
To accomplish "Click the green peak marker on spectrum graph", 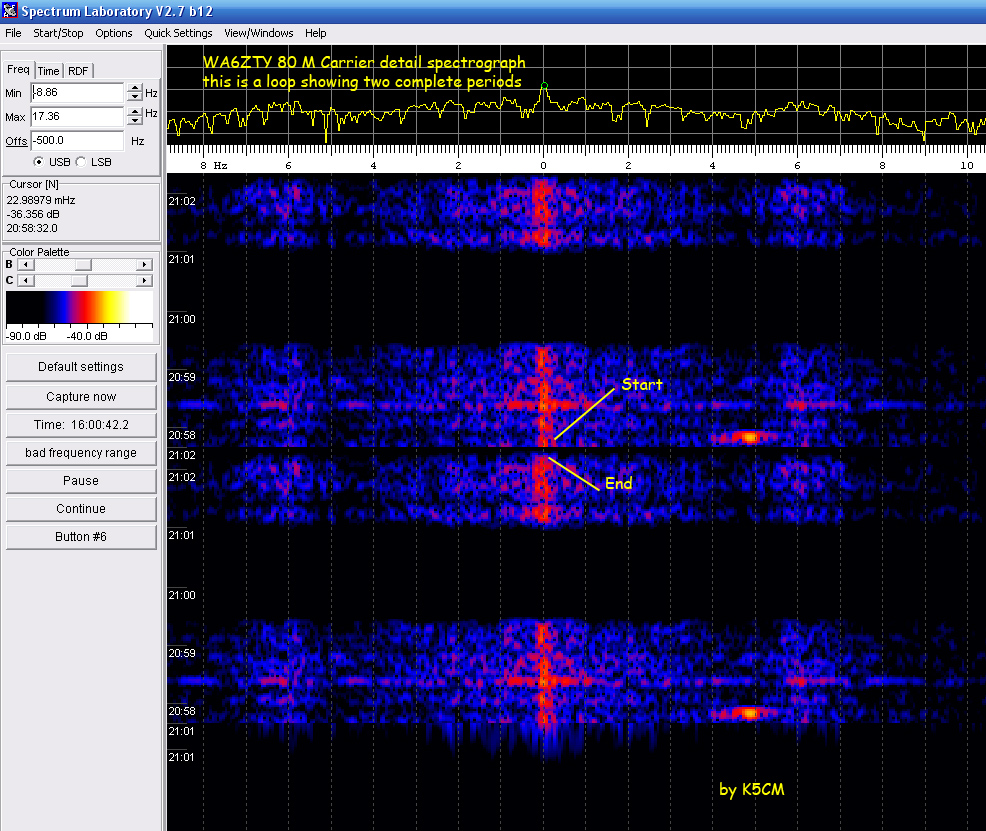I will coord(545,85).
